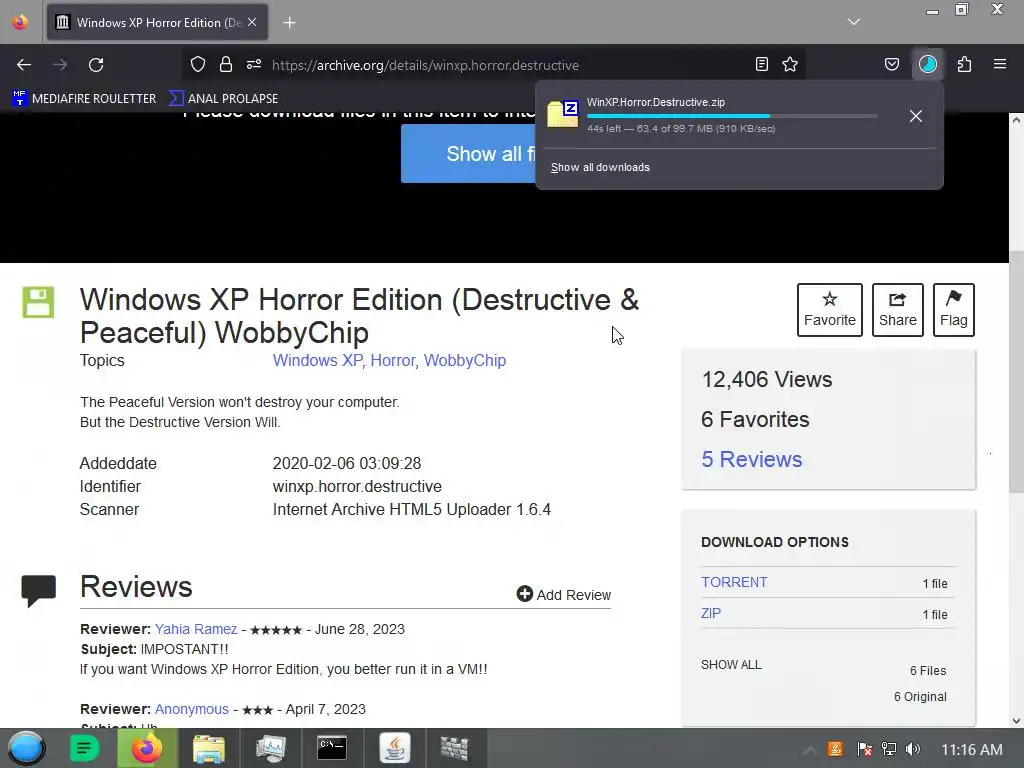Screen dimensions: 1024x768
Task: View site security padlock info
Action: point(226,64)
